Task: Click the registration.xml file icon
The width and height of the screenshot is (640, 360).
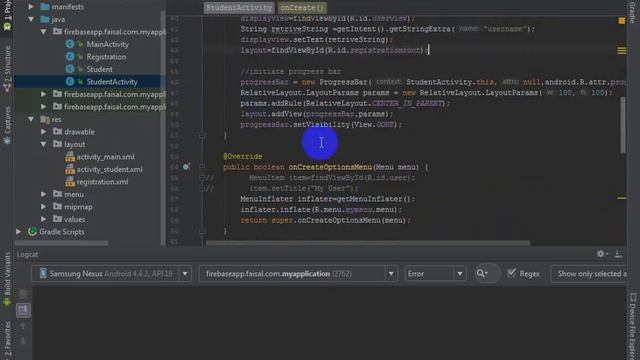Action: click(70, 182)
